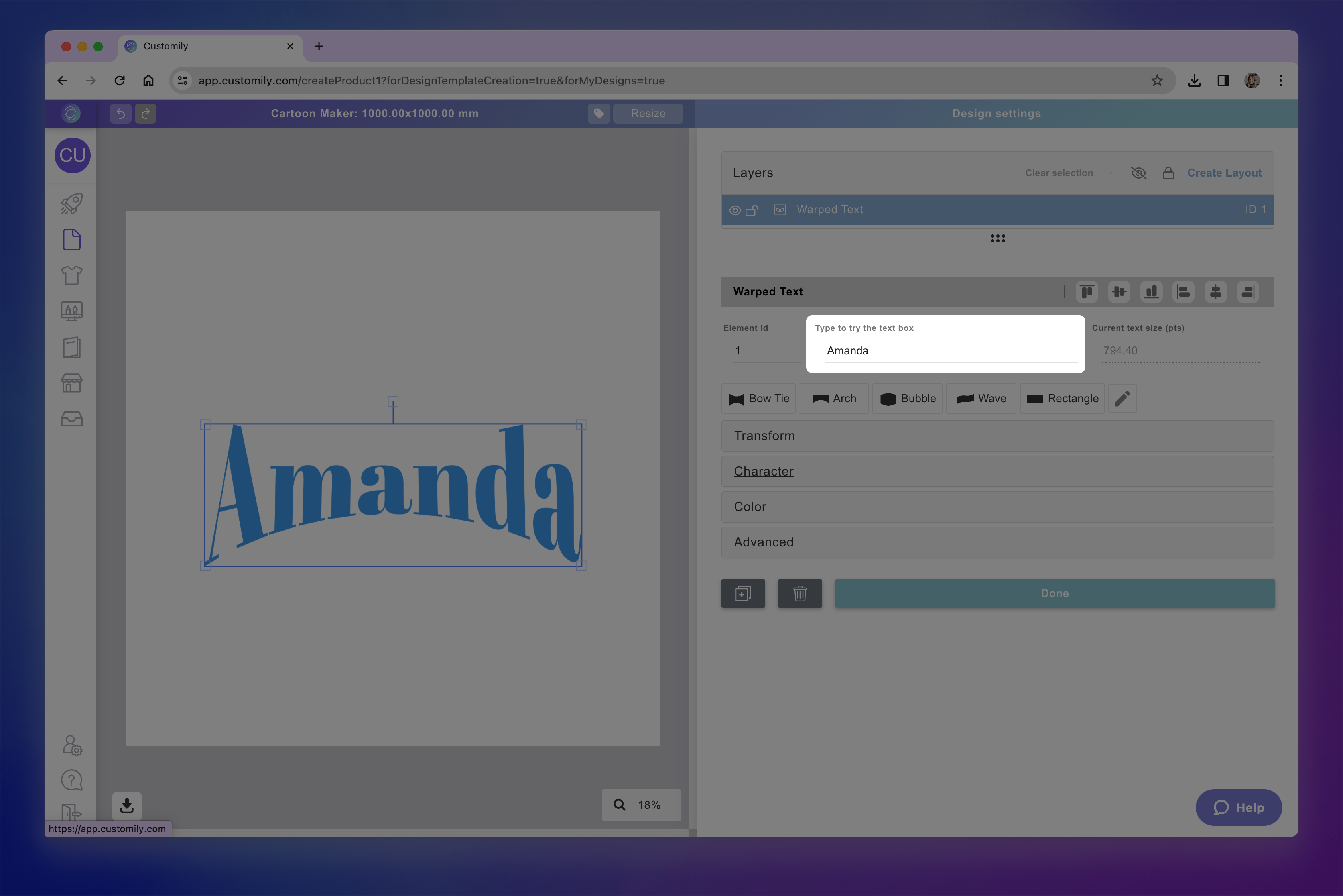Expand the Color section
The width and height of the screenshot is (1343, 896).
[997, 507]
